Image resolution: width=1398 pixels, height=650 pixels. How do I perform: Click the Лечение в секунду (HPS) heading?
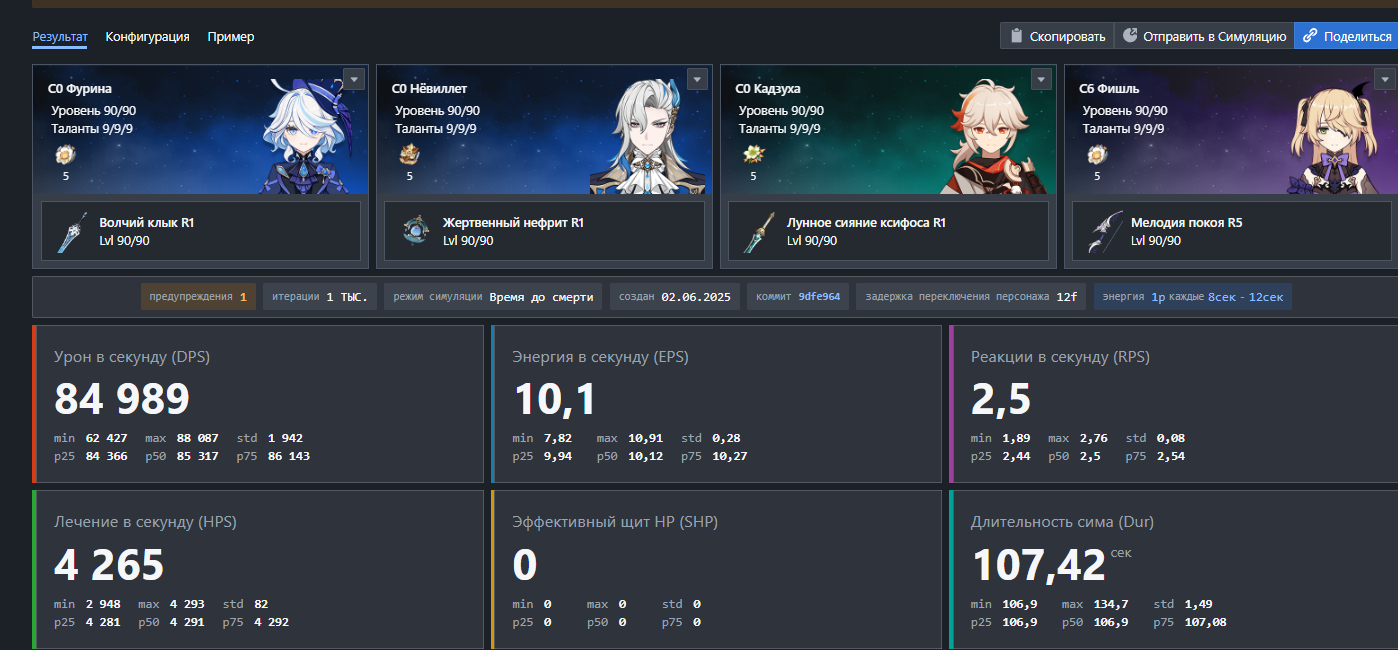tap(145, 522)
